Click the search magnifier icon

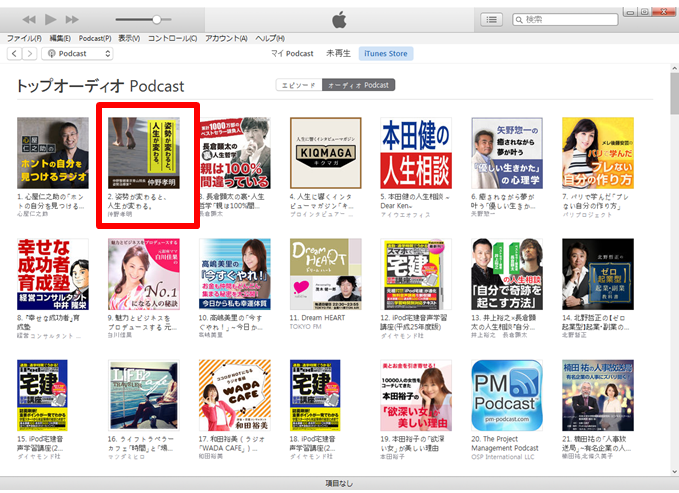coord(519,19)
